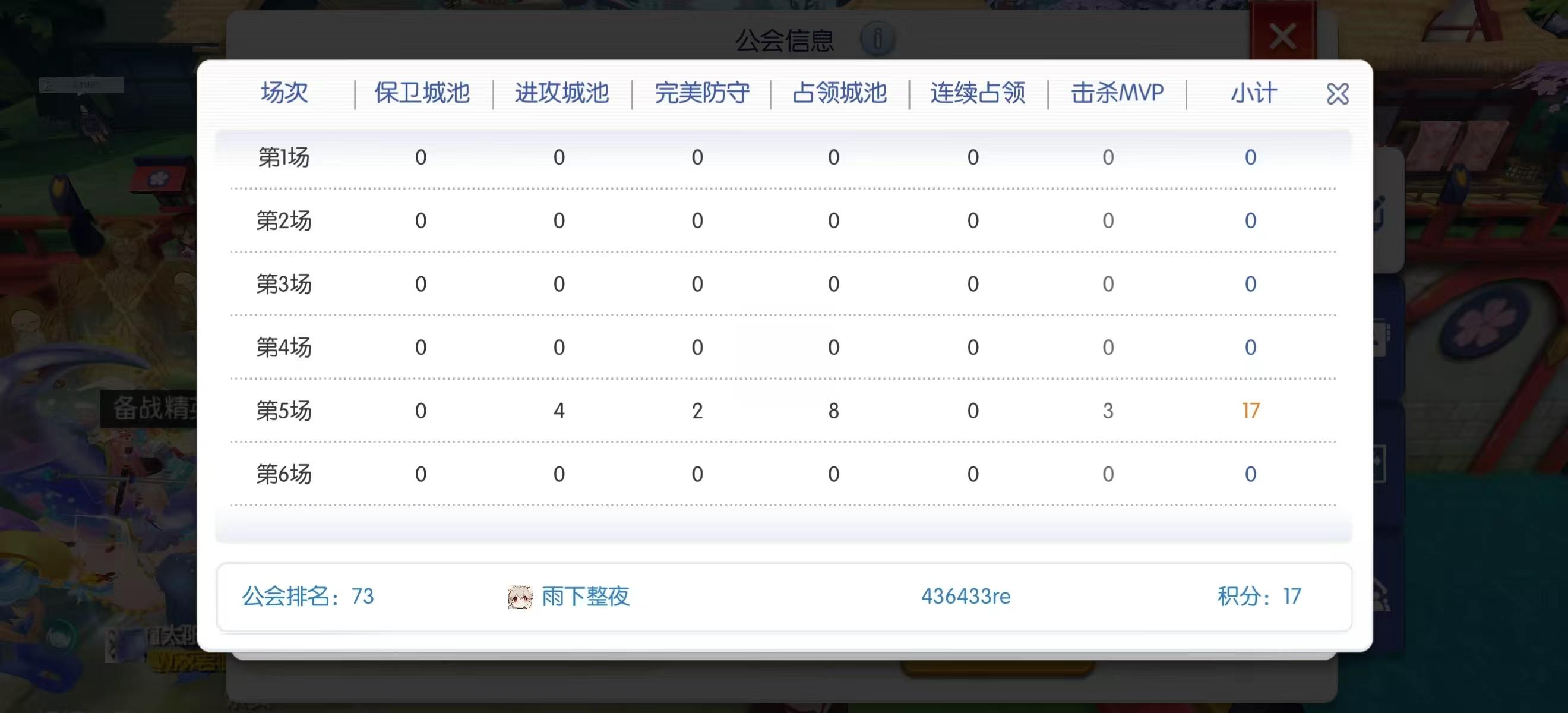
Task: Click the 公会排名: 73 text
Action: pyautogui.click(x=308, y=596)
